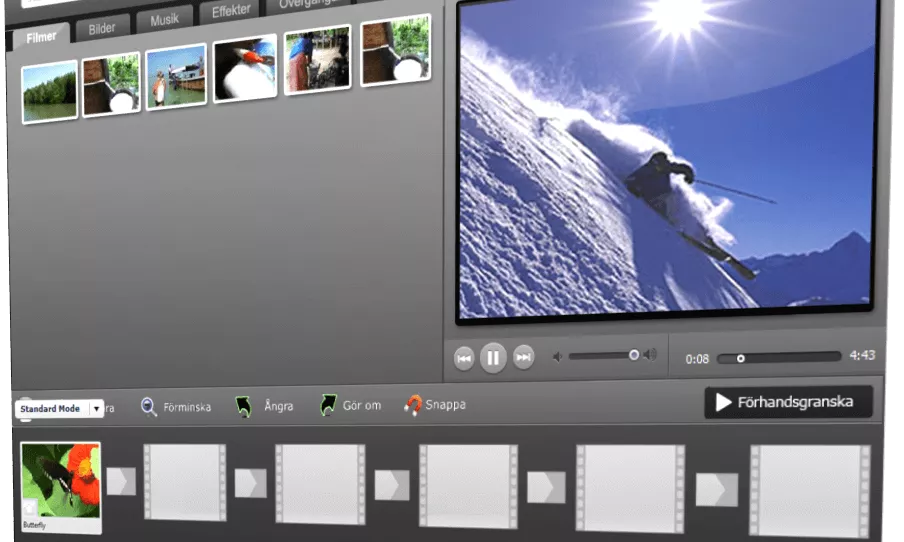Pause playback with the pause button
This screenshot has height=542, width=904.
(x=493, y=358)
